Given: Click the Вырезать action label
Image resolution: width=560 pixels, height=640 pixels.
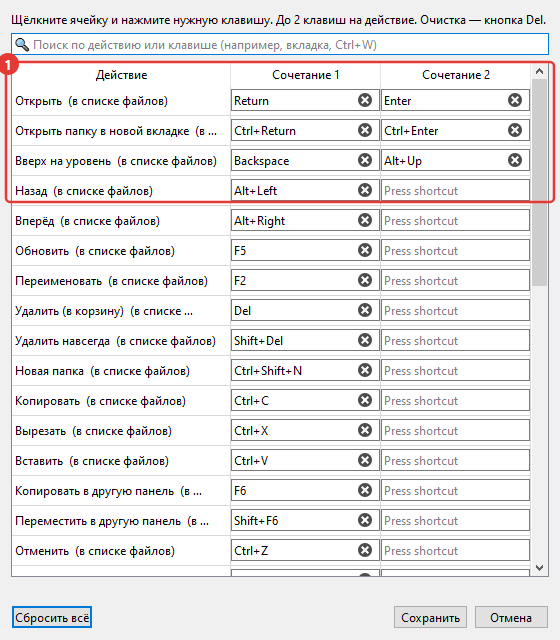Looking at the screenshot, I should pyautogui.click(x=93, y=431).
